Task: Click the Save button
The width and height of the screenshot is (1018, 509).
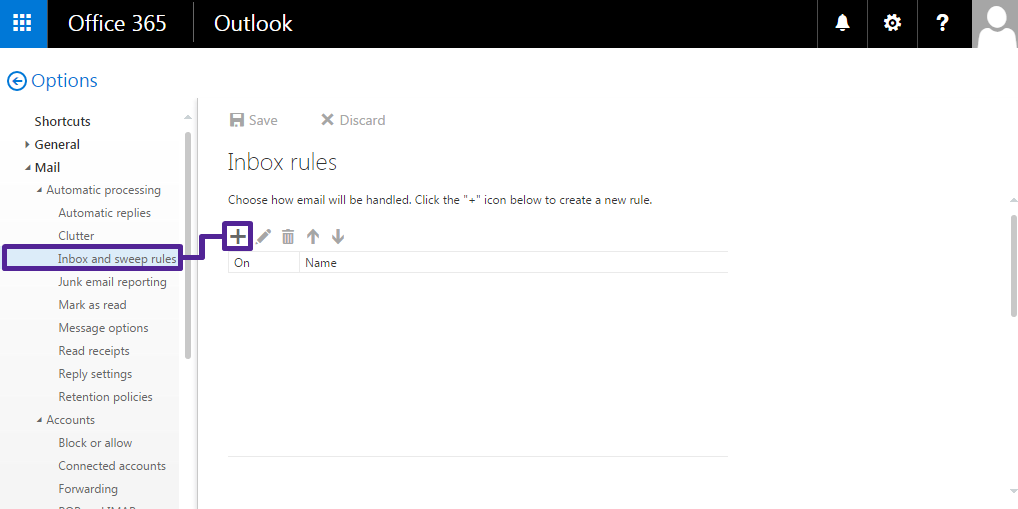Action: click(253, 120)
